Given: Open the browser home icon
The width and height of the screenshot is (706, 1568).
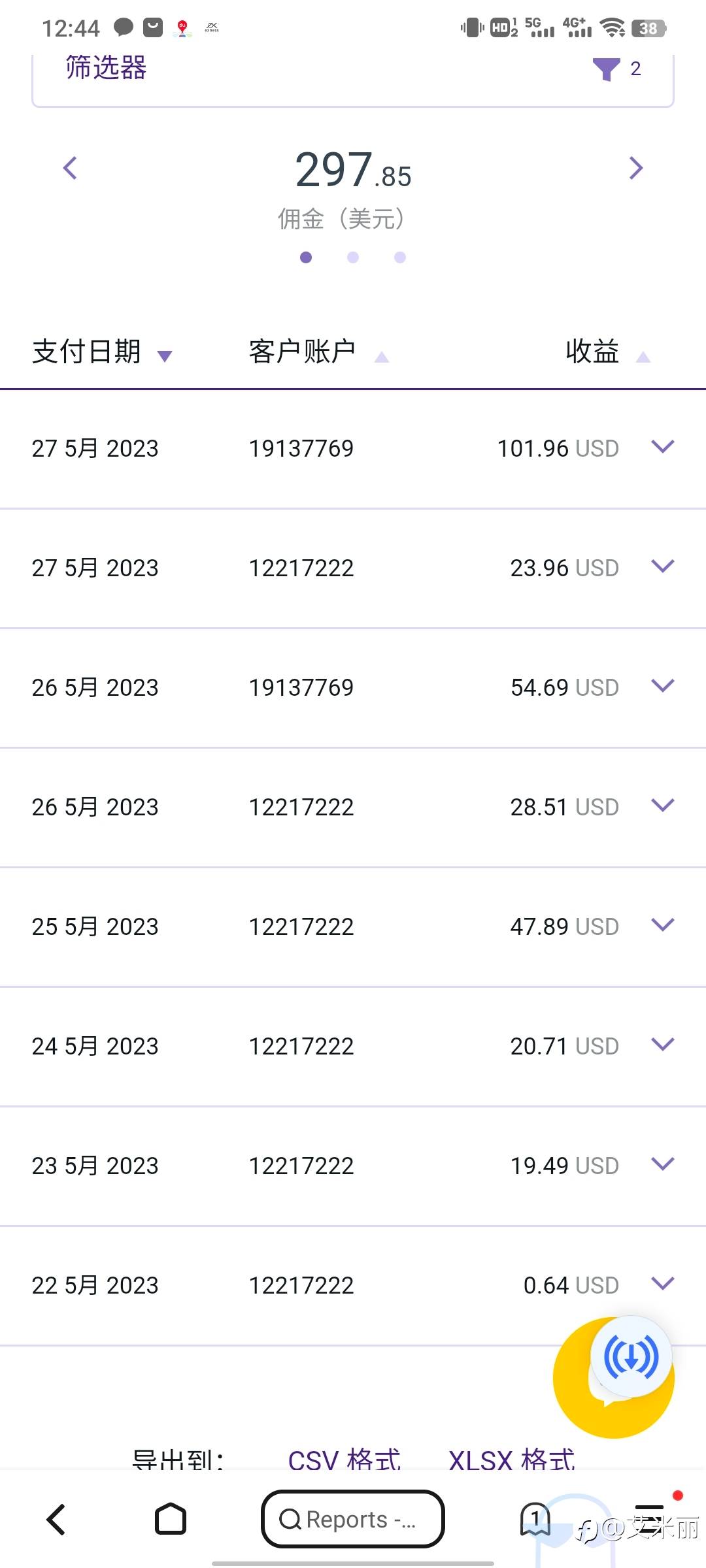Looking at the screenshot, I should click(x=170, y=1518).
